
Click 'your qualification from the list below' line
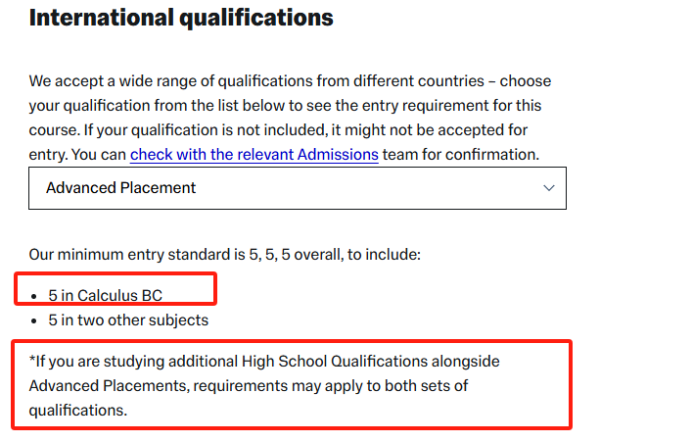(285, 106)
